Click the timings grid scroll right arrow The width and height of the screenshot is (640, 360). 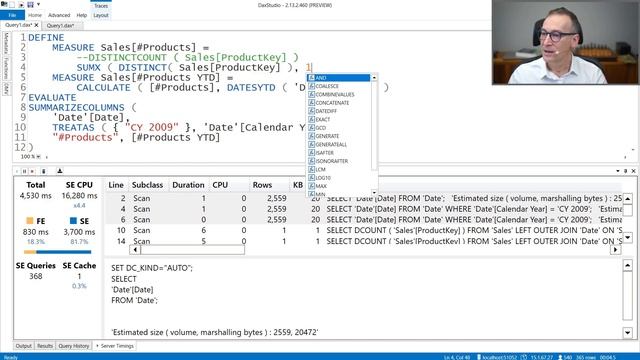[x=616, y=249]
